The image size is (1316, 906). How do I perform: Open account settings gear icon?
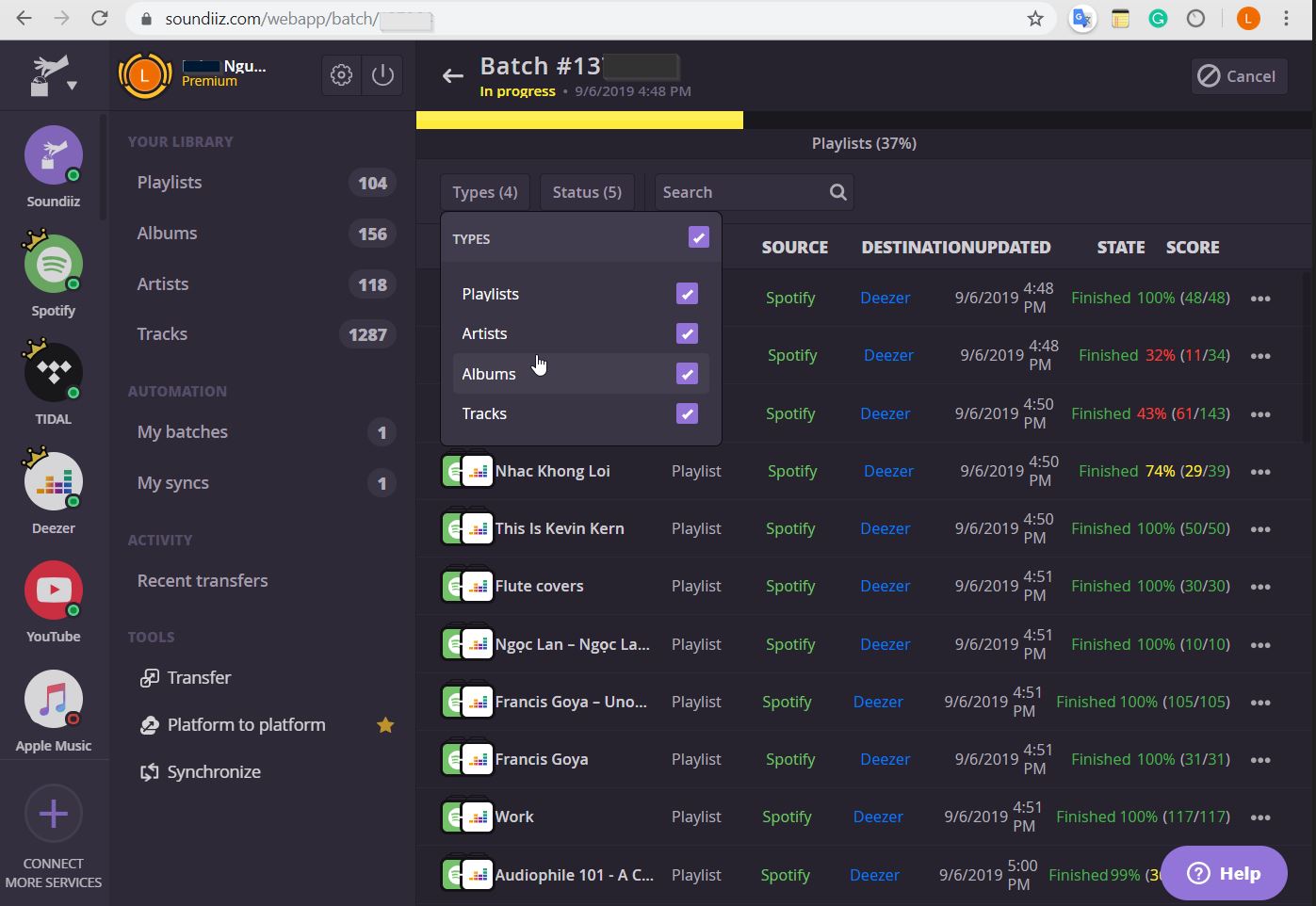[x=341, y=75]
